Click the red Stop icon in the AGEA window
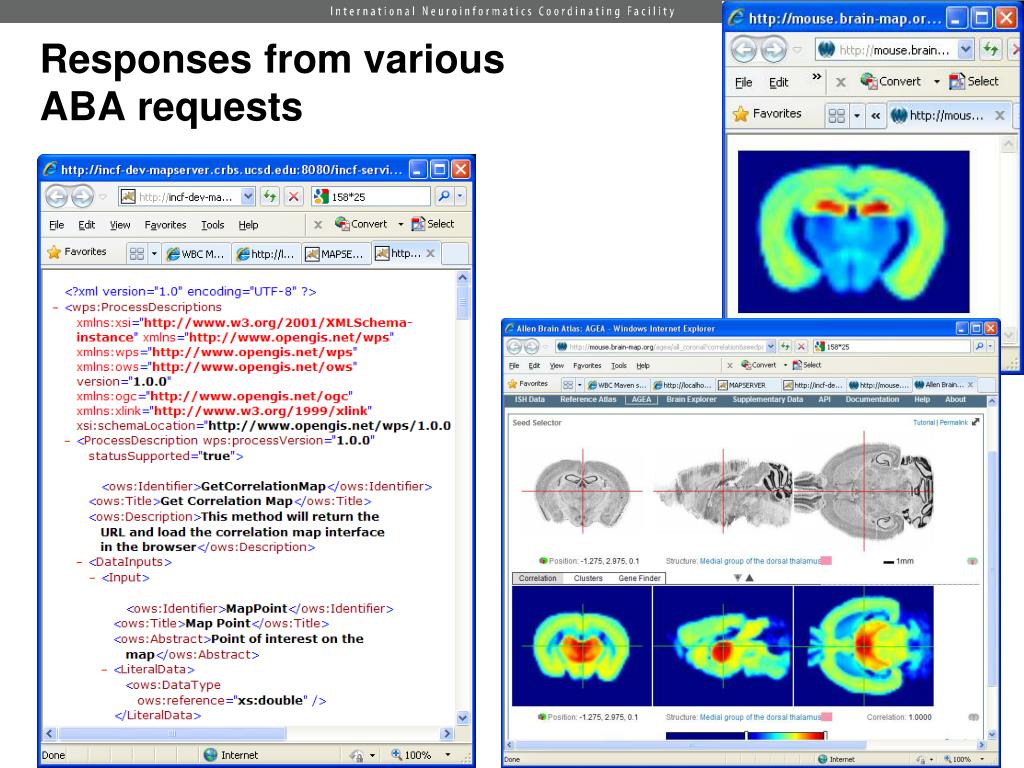This screenshot has height=768, width=1024. [x=801, y=346]
